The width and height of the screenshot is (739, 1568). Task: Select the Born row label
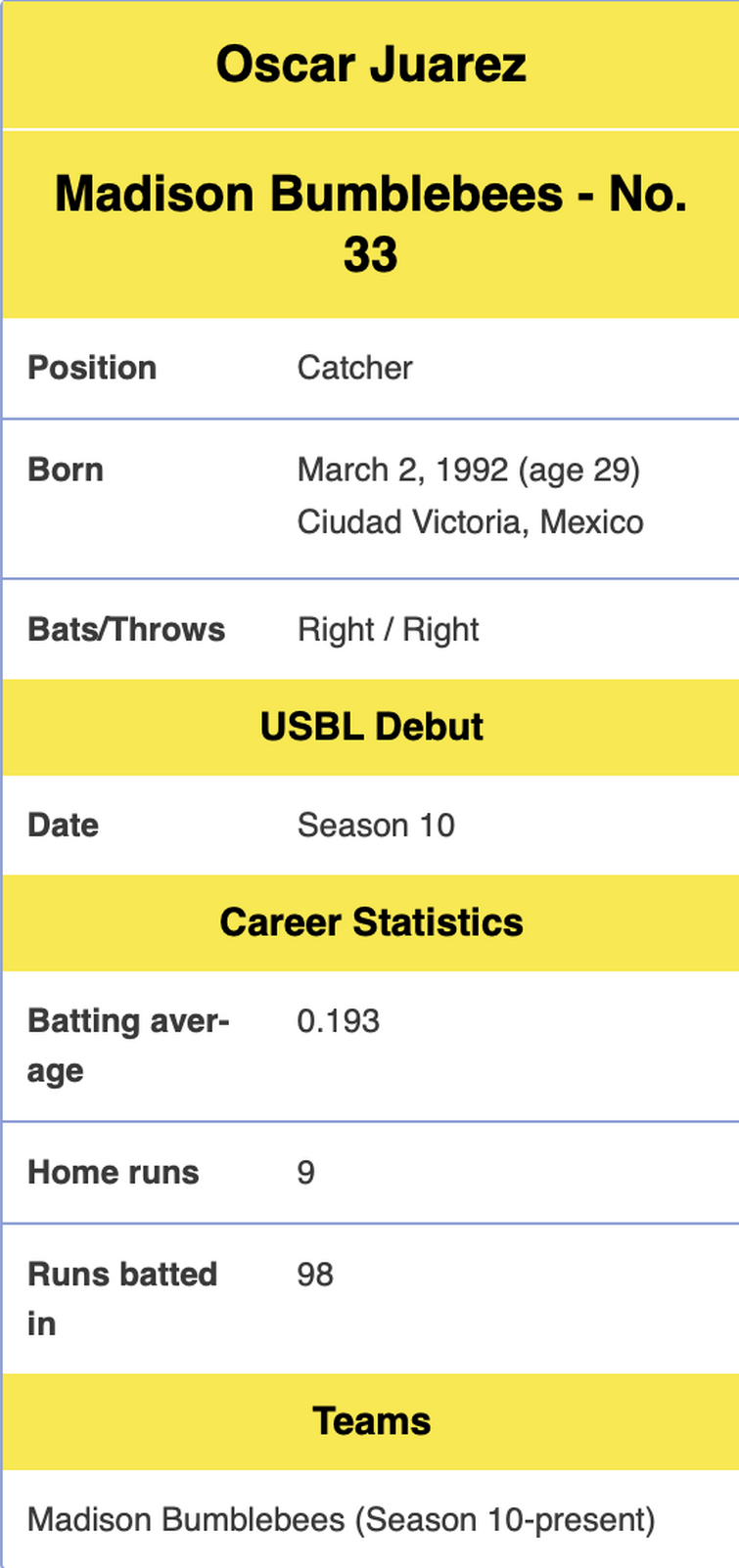[66, 470]
